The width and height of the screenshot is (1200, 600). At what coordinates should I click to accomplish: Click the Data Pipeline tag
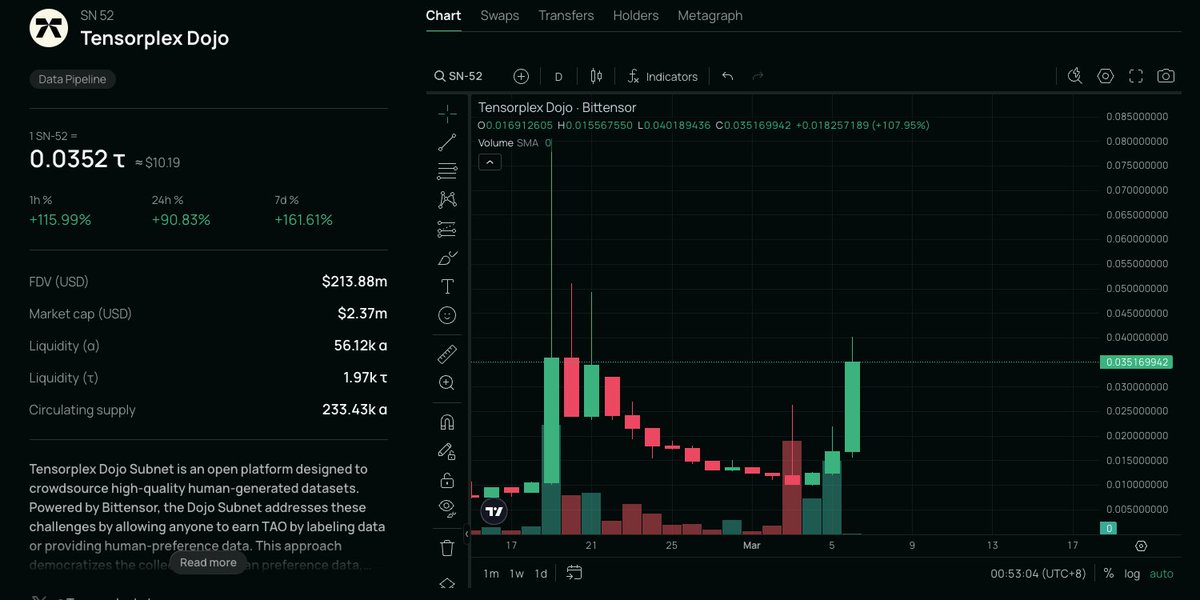tap(72, 79)
